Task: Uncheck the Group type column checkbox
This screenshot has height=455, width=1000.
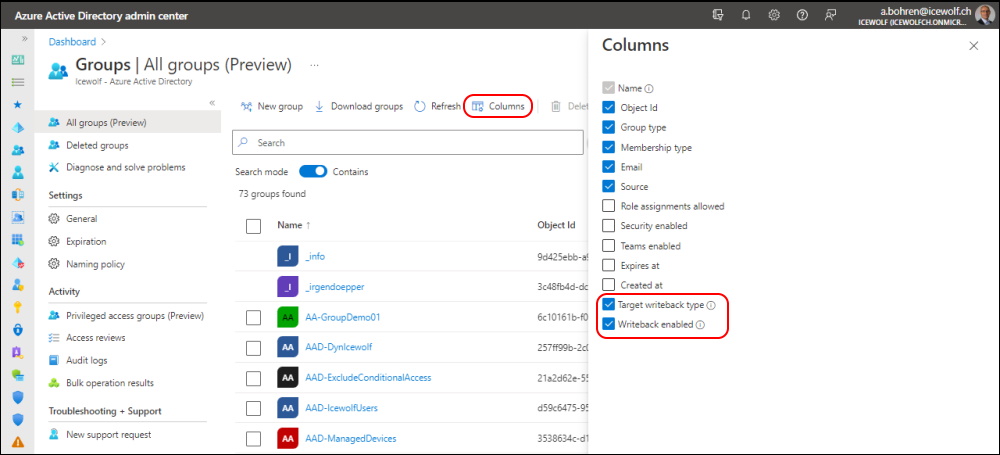Action: tap(609, 128)
